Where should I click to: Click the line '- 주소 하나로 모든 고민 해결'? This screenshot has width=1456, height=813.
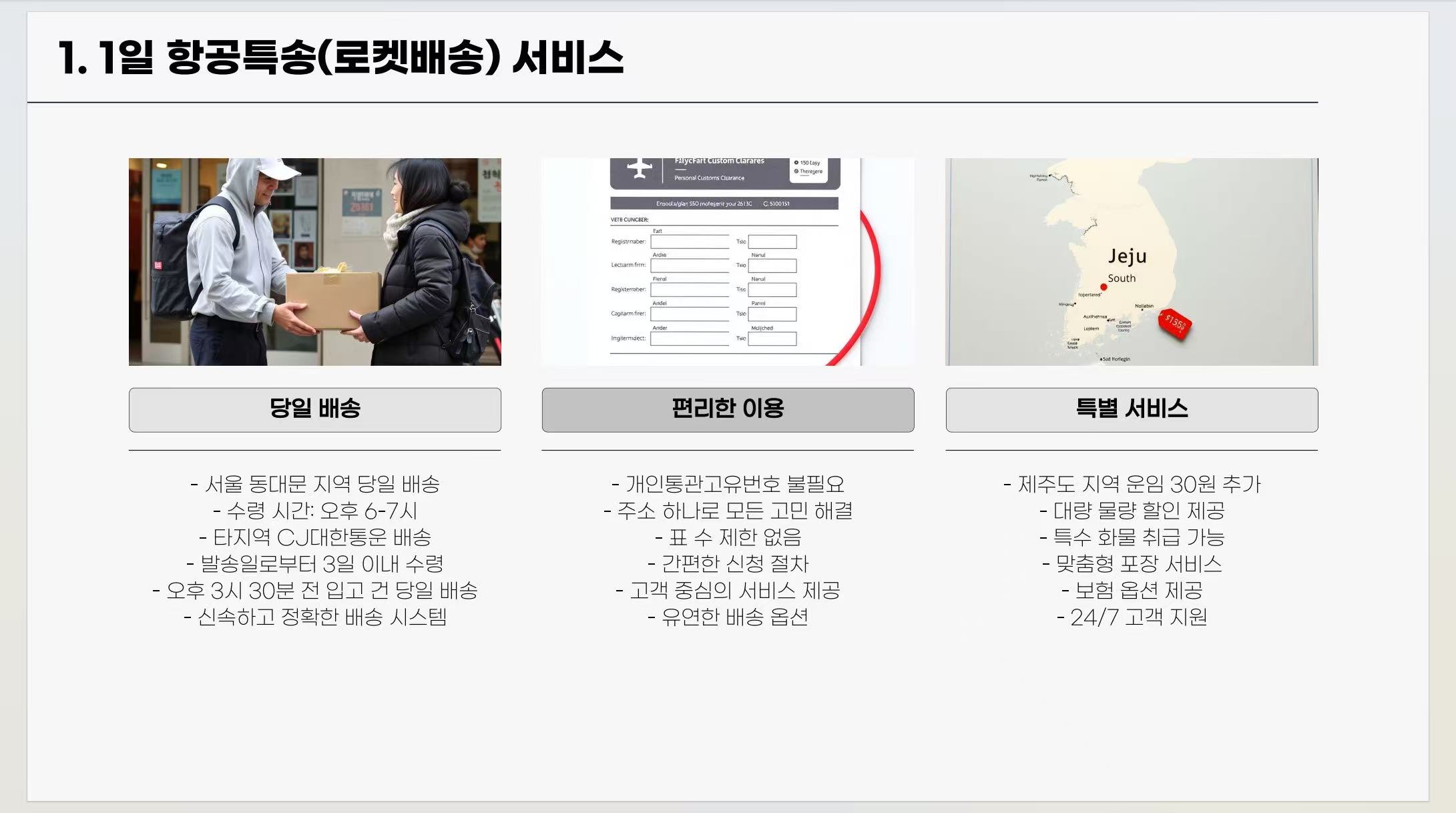[x=728, y=511]
